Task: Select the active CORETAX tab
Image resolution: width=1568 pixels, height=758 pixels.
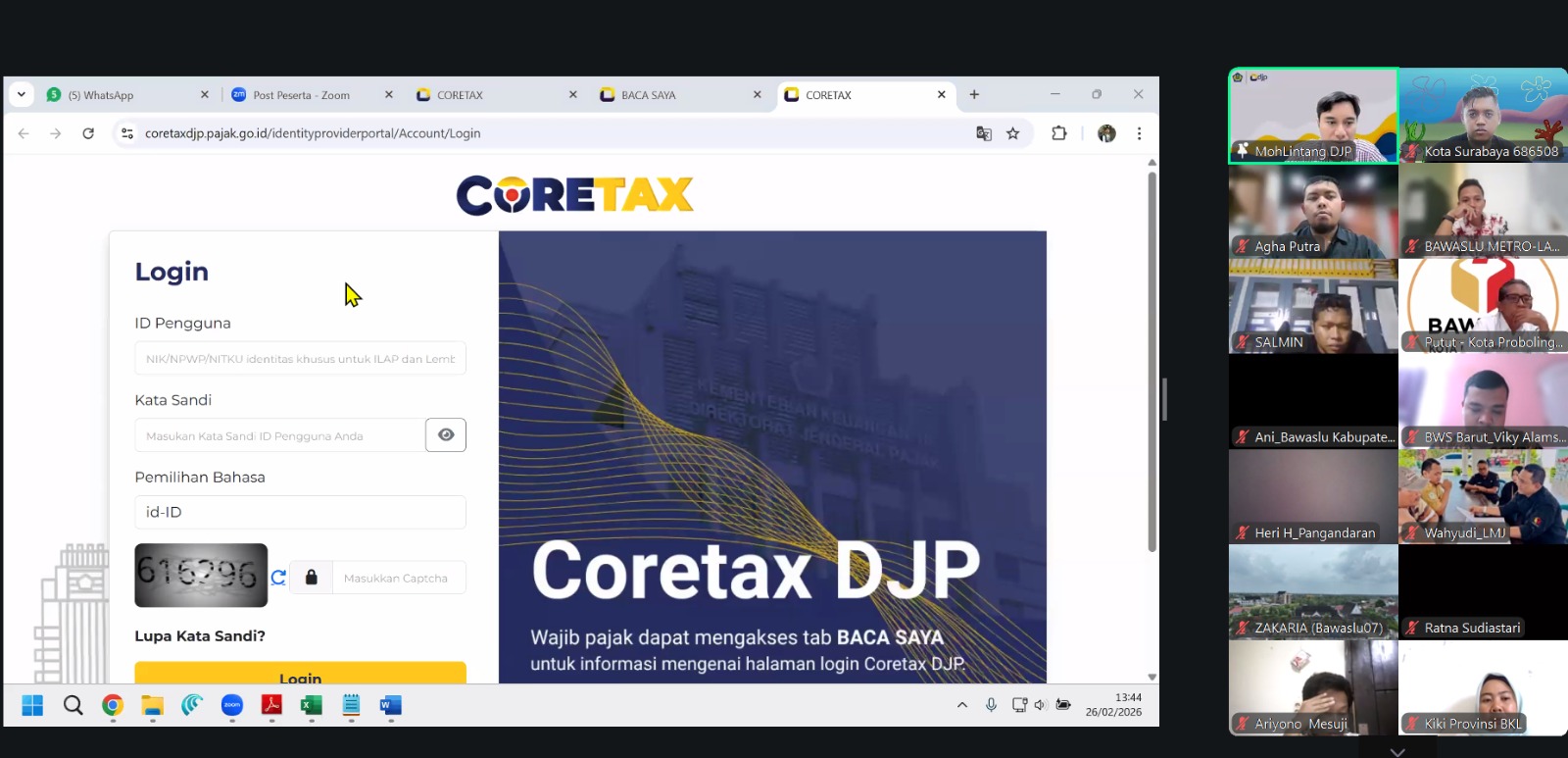Action: (x=865, y=95)
